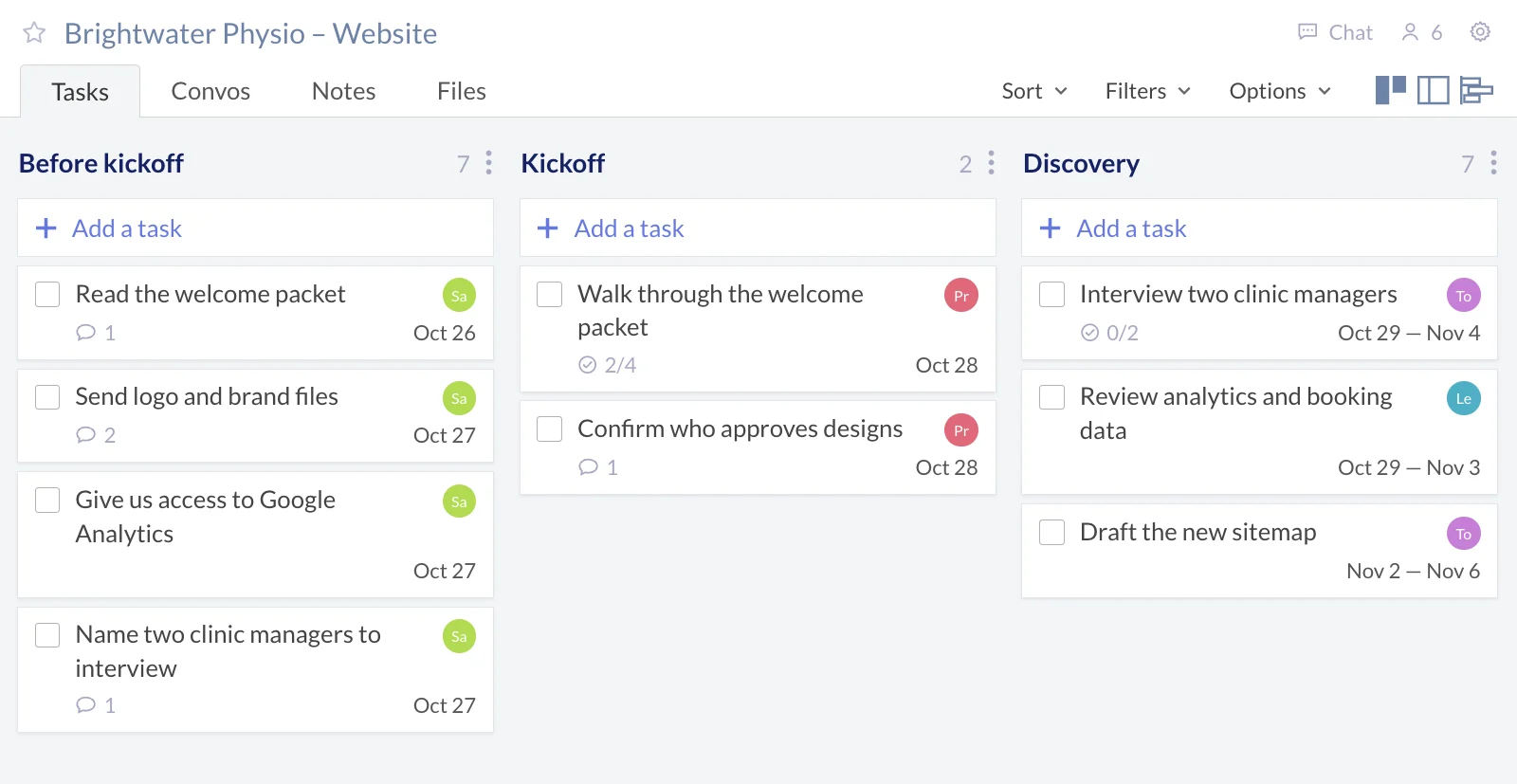
Task: Expand the Filters dropdown
Action: (x=1147, y=91)
